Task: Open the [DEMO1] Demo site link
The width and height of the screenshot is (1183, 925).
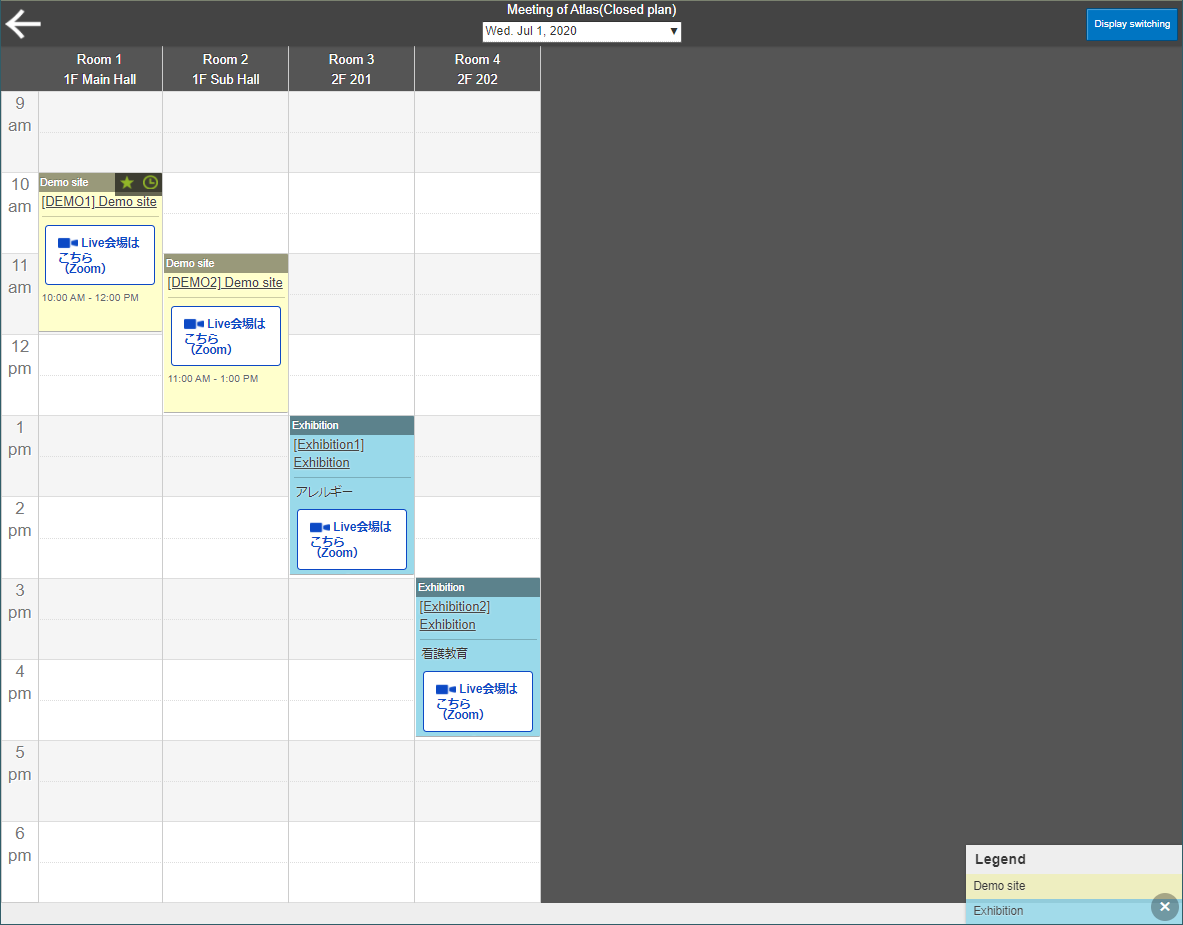Action: (x=99, y=202)
